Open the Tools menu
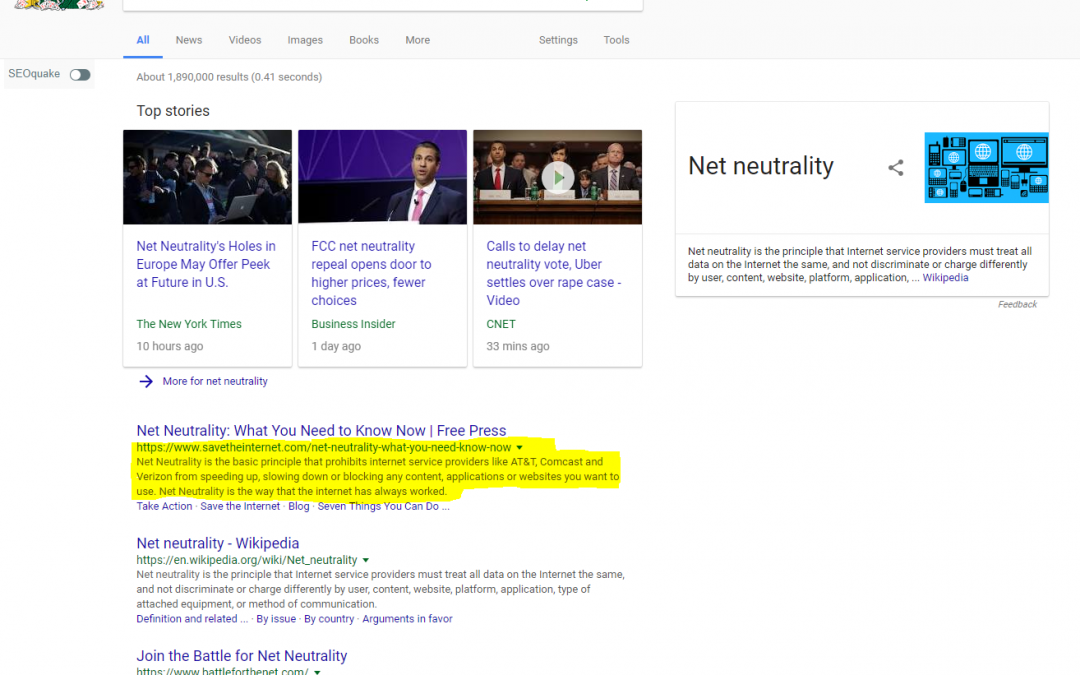The height and width of the screenshot is (675, 1080). pos(616,40)
